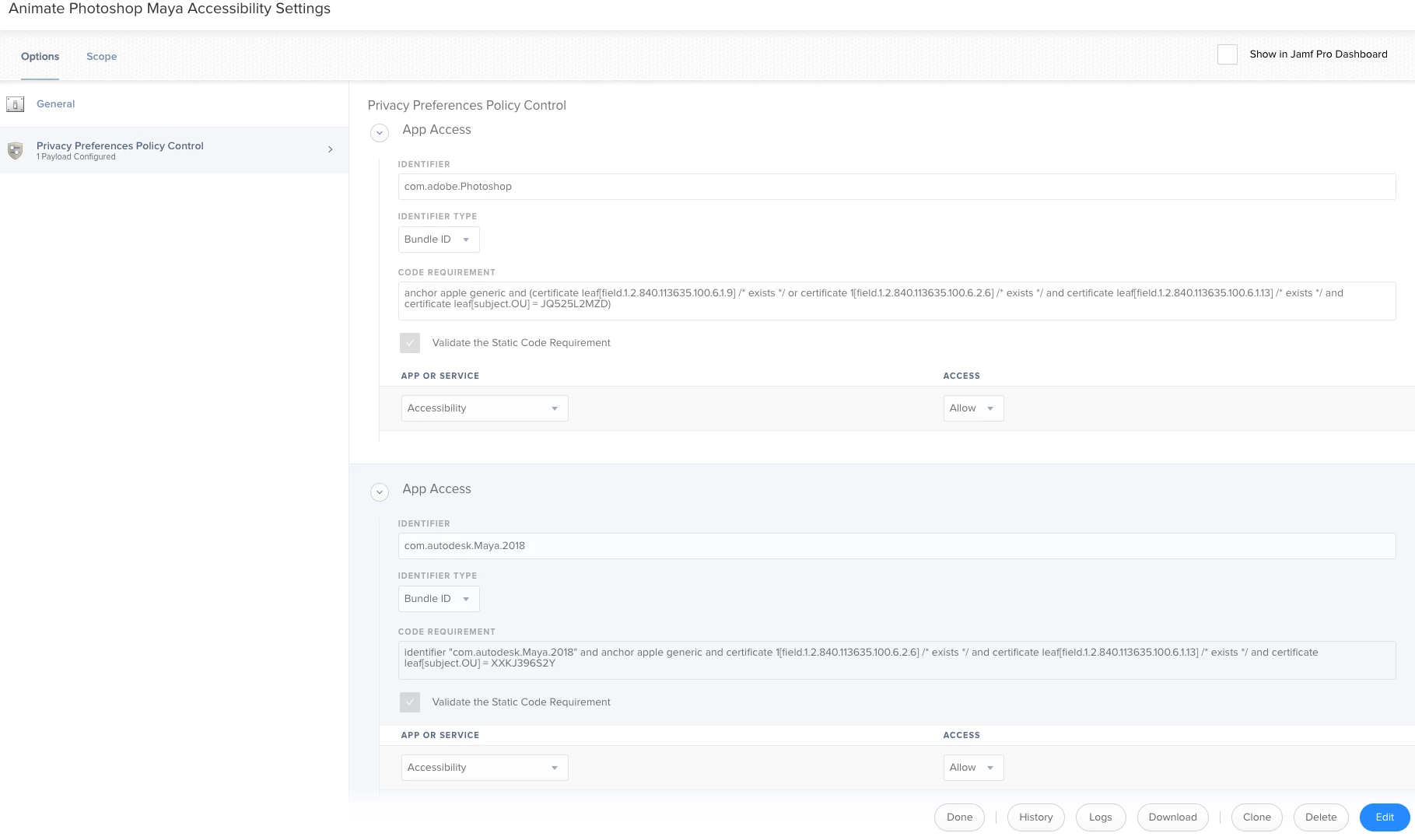Download the configuration profile
This screenshot has width=1415, height=840.
click(1172, 817)
